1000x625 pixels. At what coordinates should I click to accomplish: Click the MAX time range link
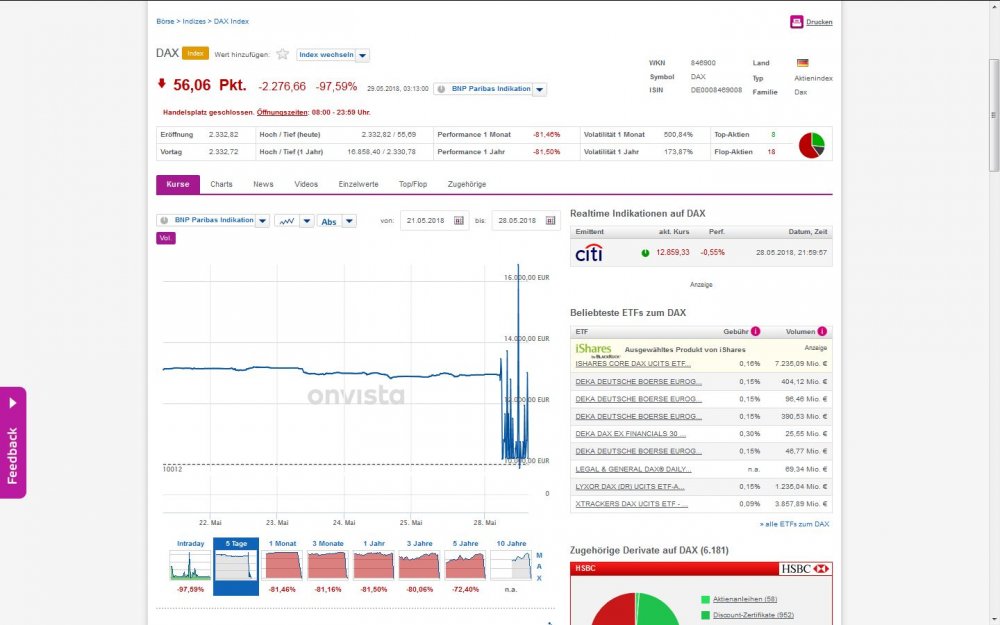[540, 567]
